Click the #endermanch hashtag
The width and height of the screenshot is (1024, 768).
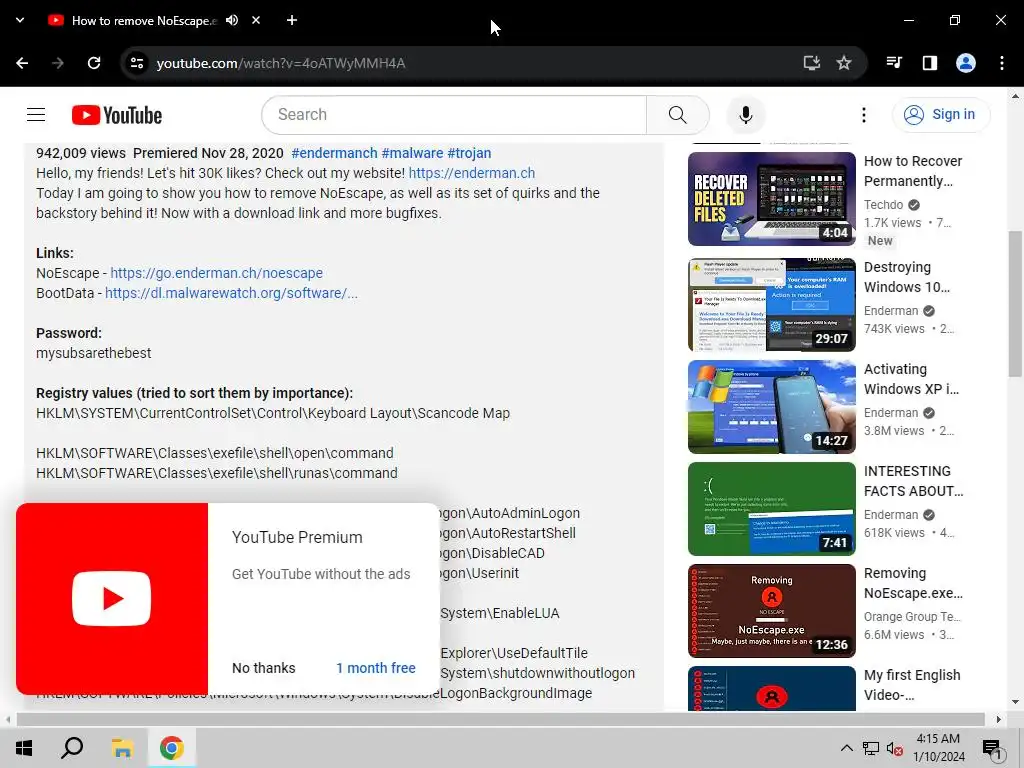334,153
